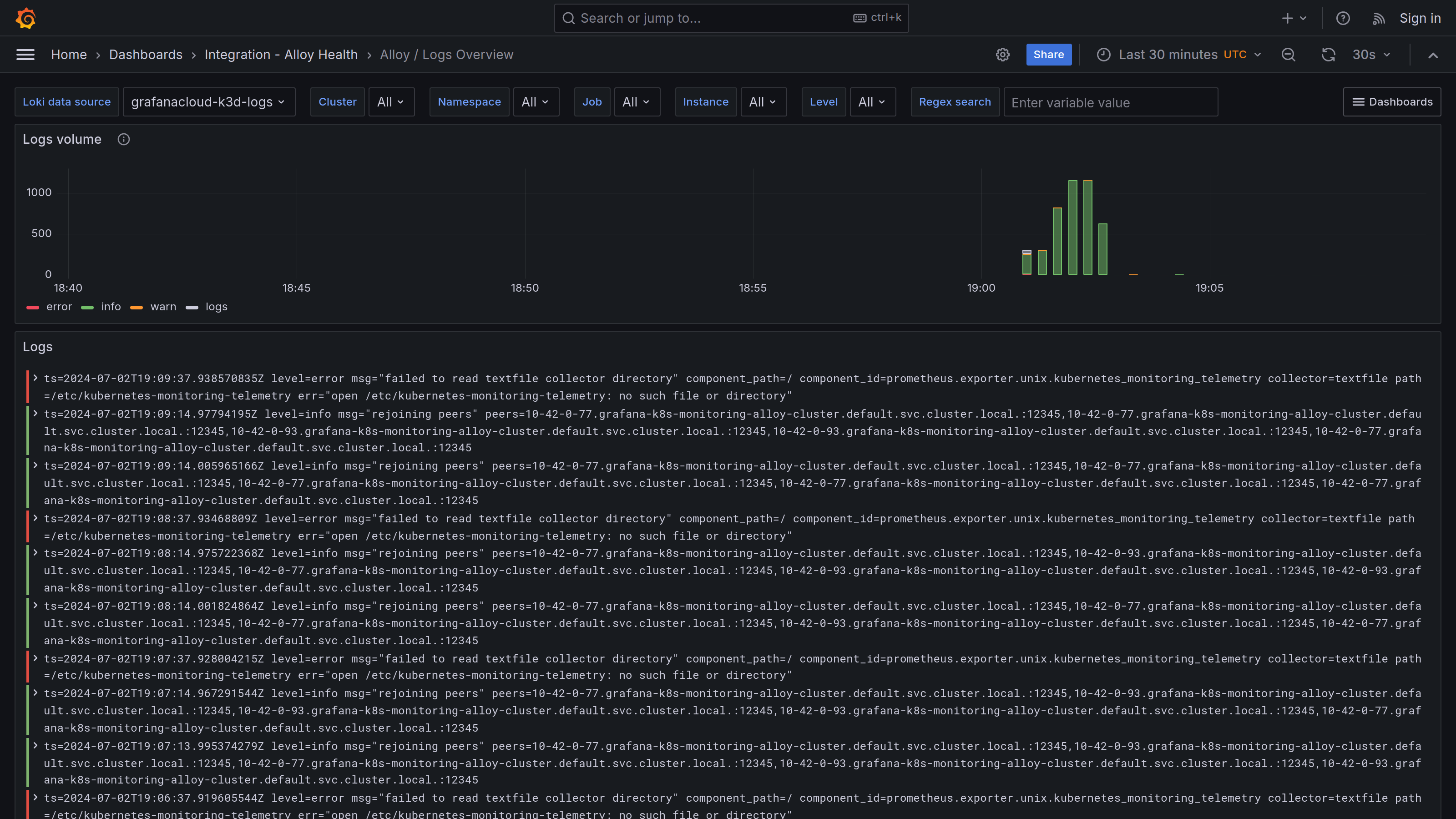1456x819 pixels.
Task: Toggle the error series in legend
Action: (x=58, y=307)
